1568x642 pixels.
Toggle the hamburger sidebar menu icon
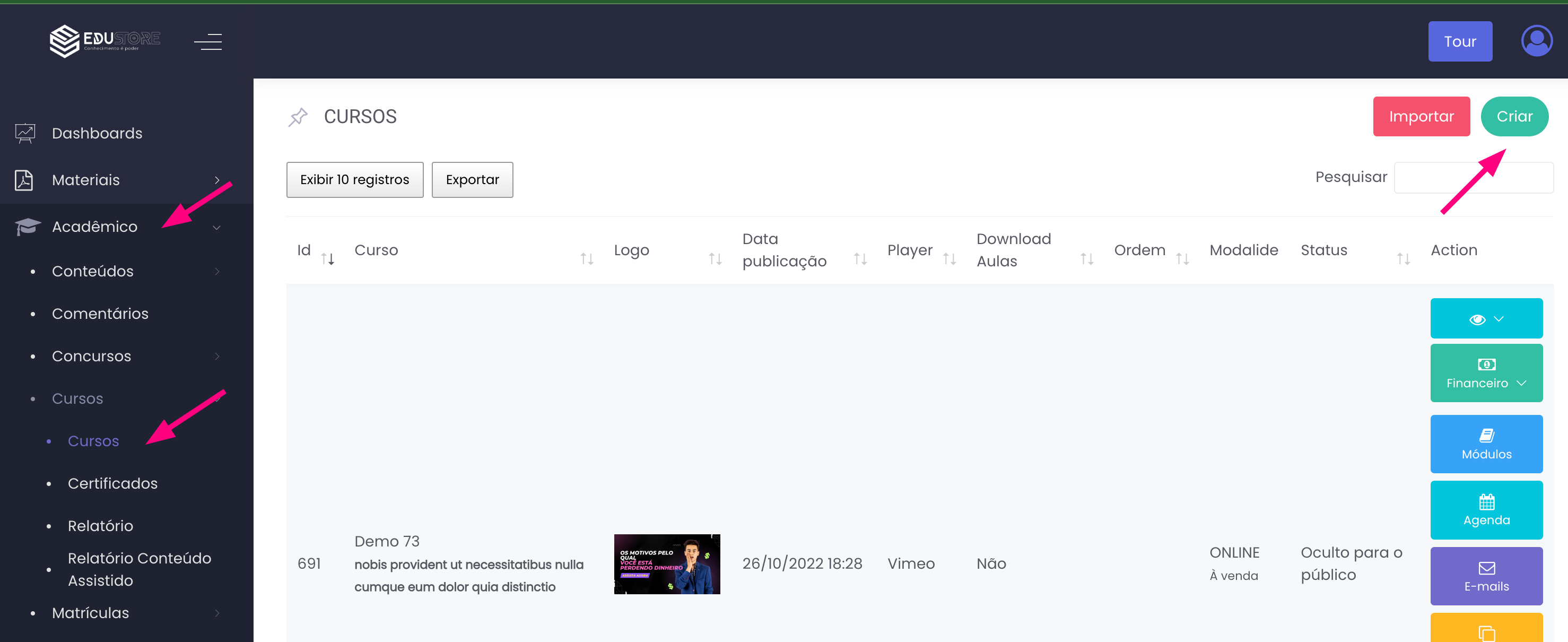(207, 41)
